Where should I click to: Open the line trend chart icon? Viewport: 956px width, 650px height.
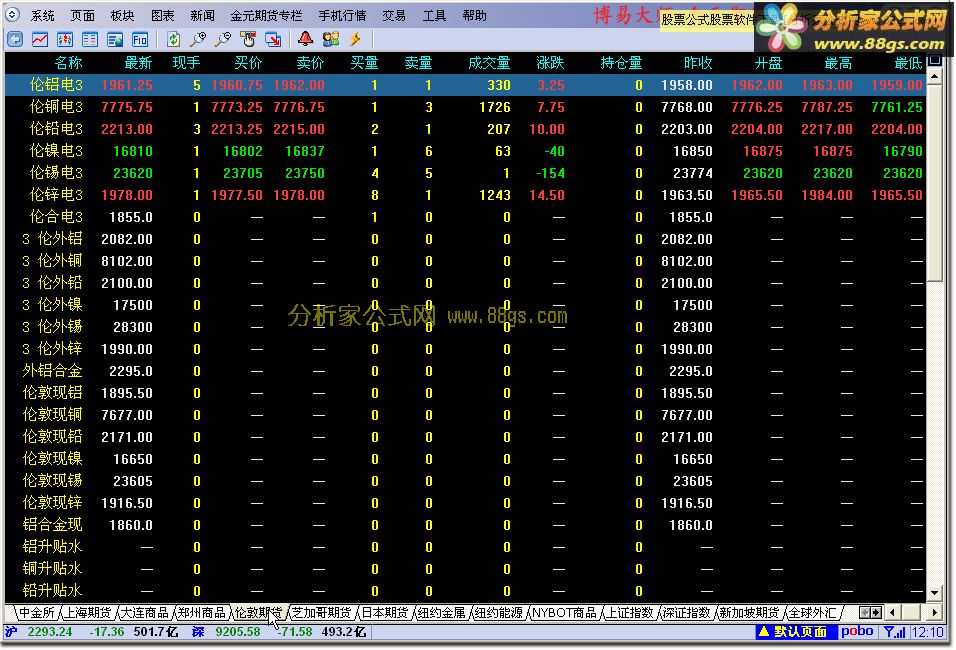pyautogui.click(x=40, y=40)
